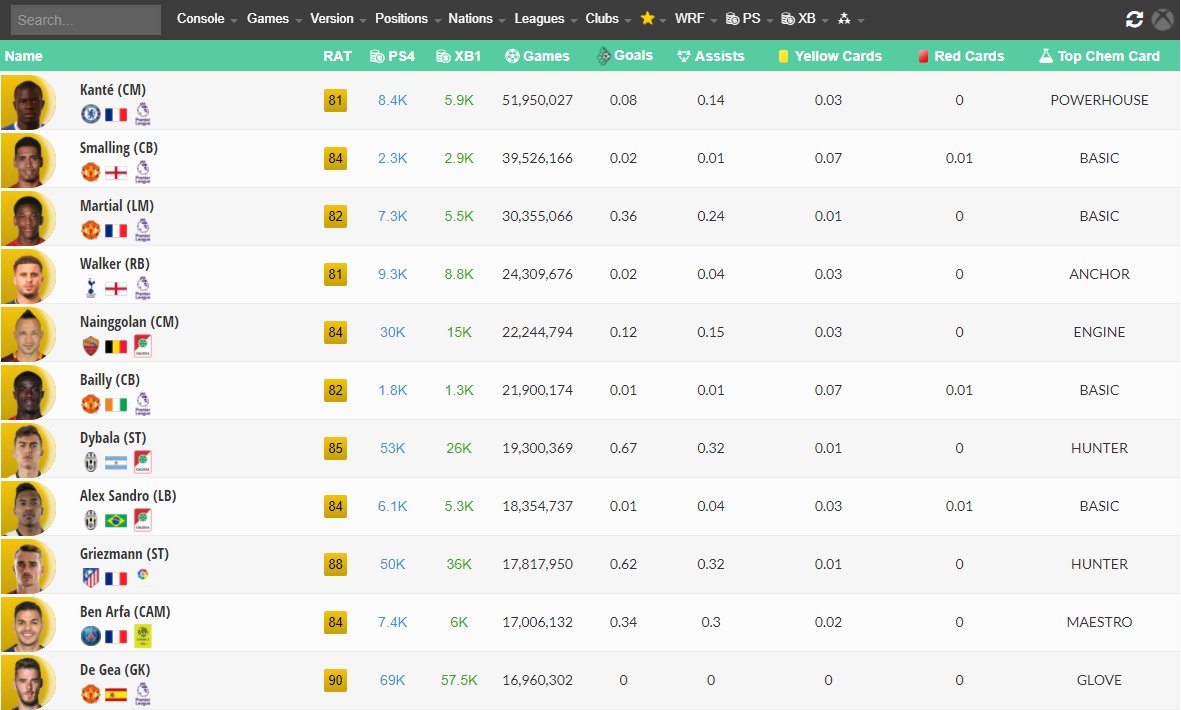Click into the Search input field

(86, 20)
